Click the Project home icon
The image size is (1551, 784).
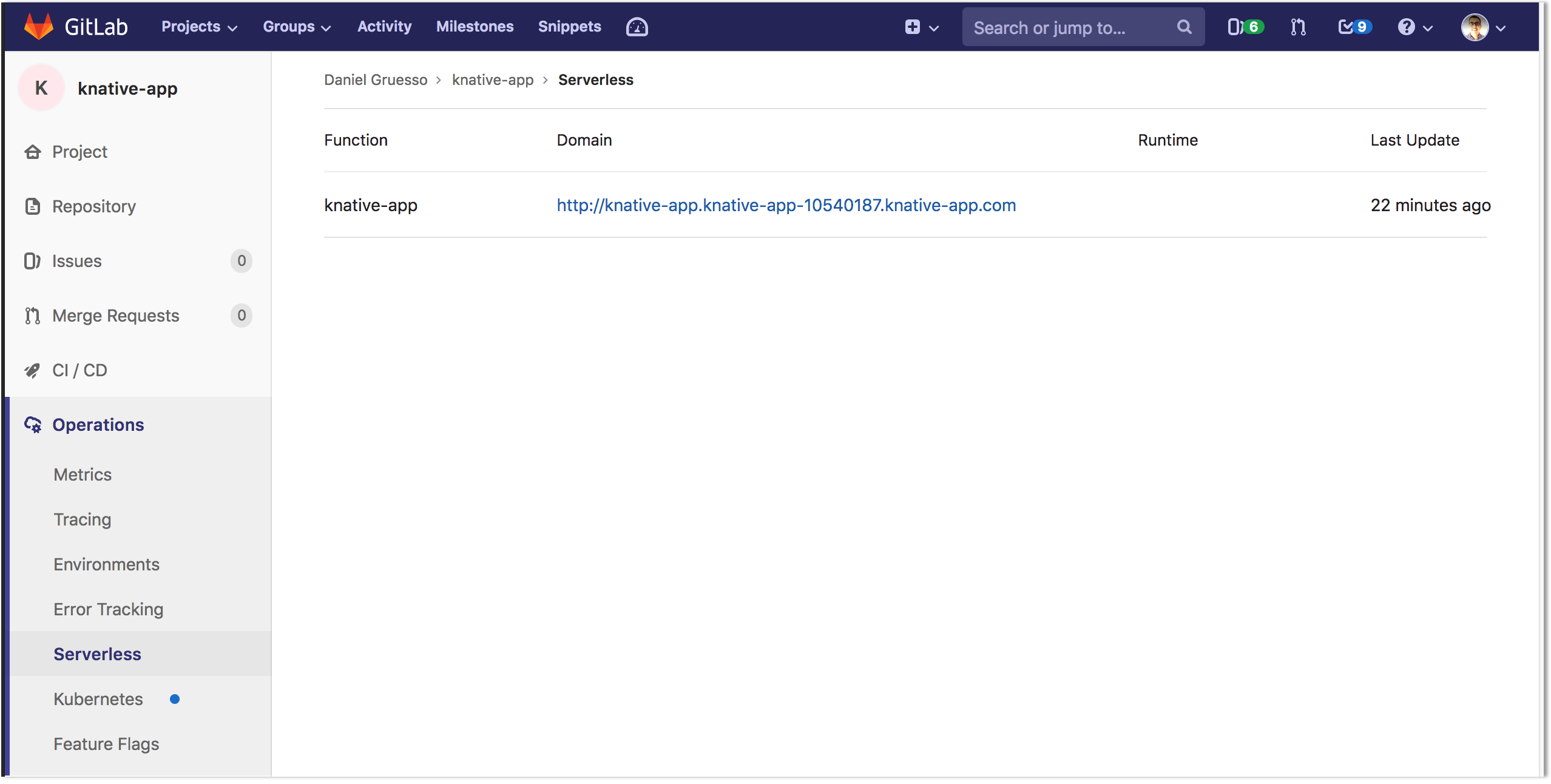point(33,152)
